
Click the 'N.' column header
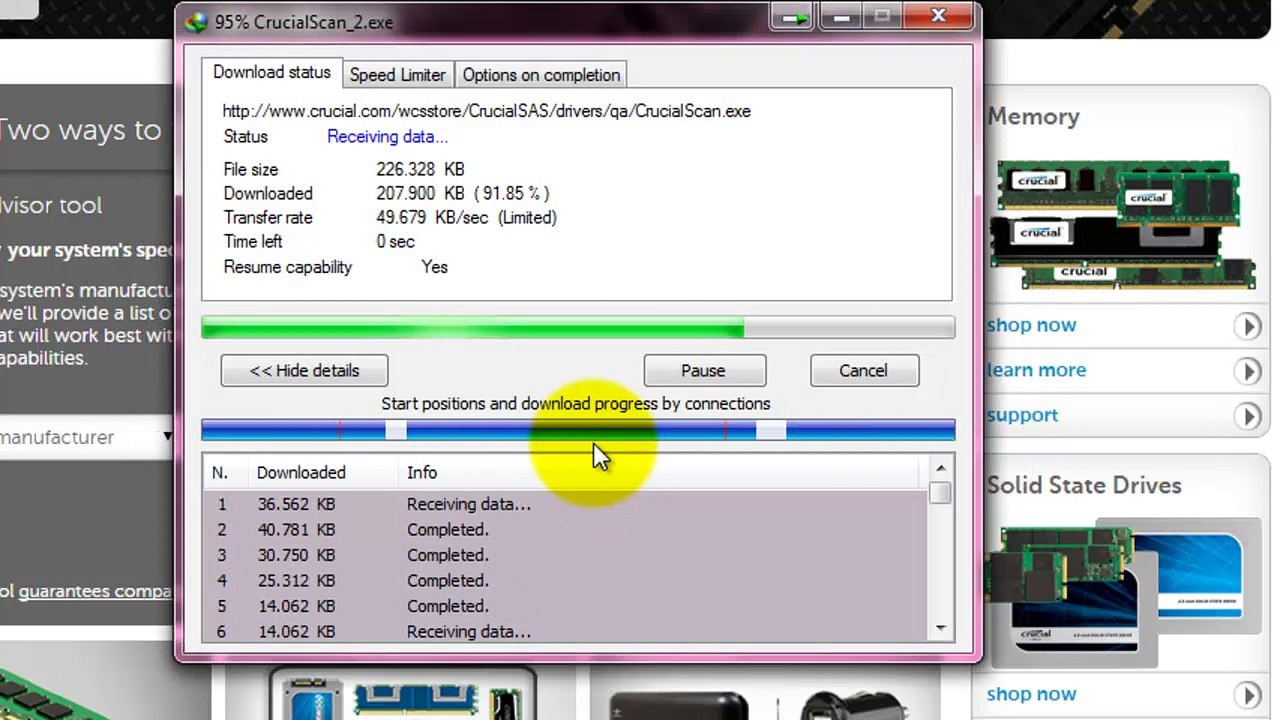(220, 472)
